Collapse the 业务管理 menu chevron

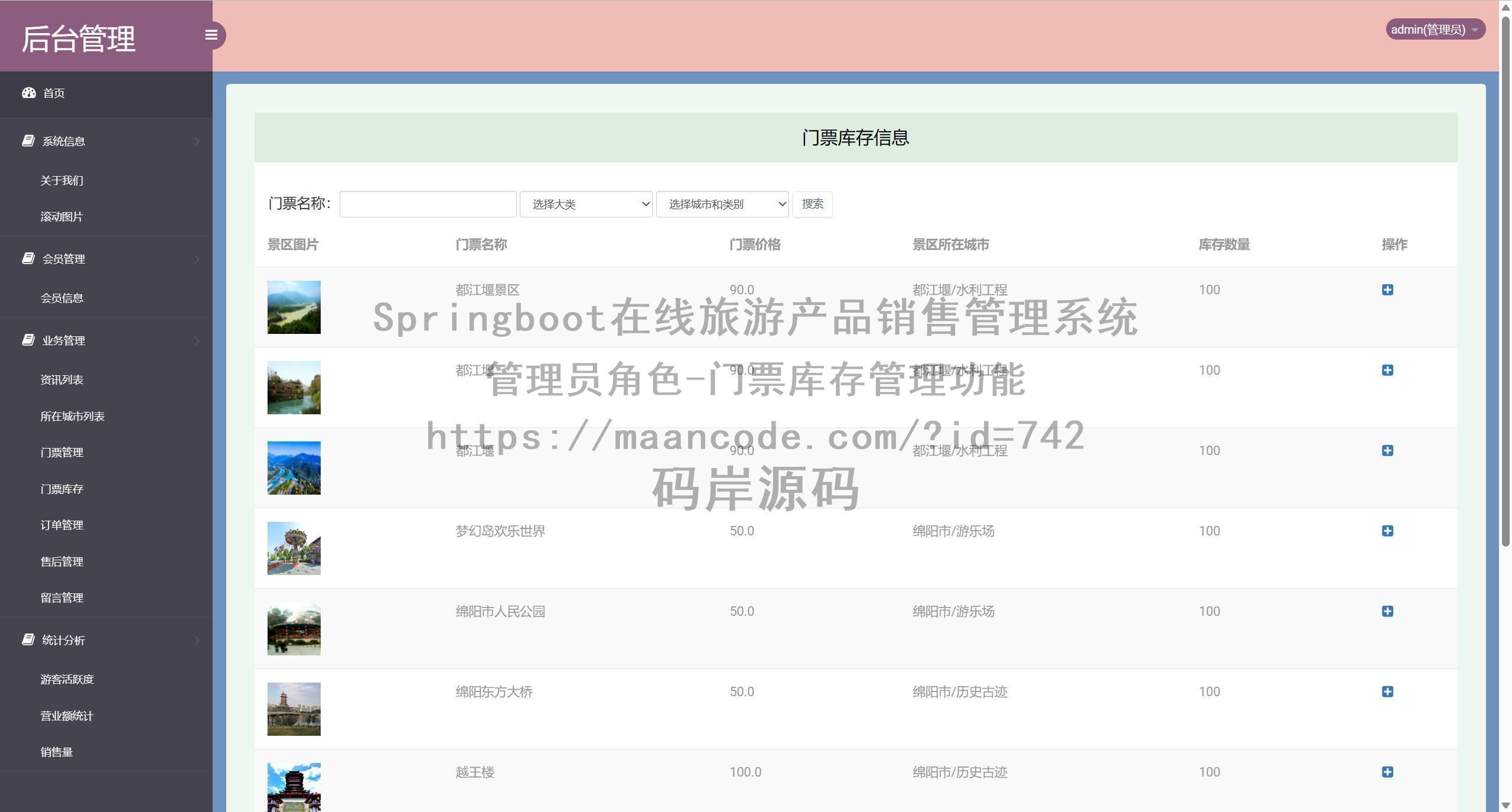(x=197, y=340)
